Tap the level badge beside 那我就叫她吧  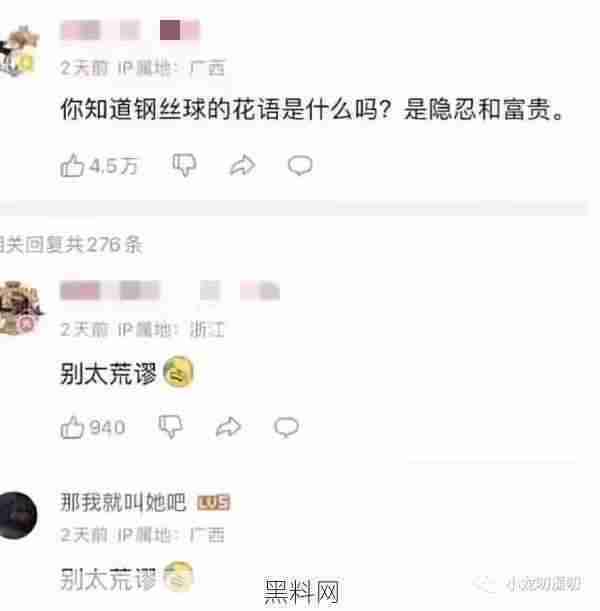point(214,503)
